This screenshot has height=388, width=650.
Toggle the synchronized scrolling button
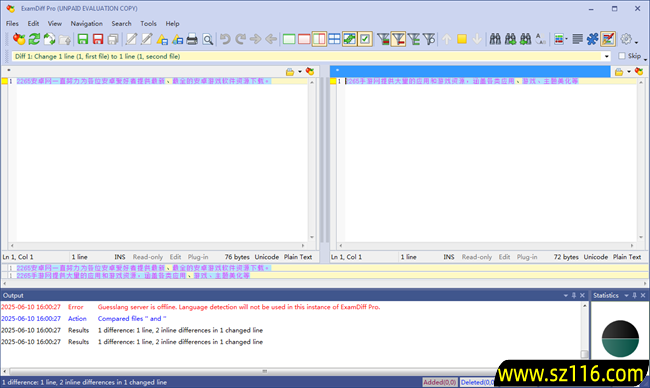click(x=349, y=39)
